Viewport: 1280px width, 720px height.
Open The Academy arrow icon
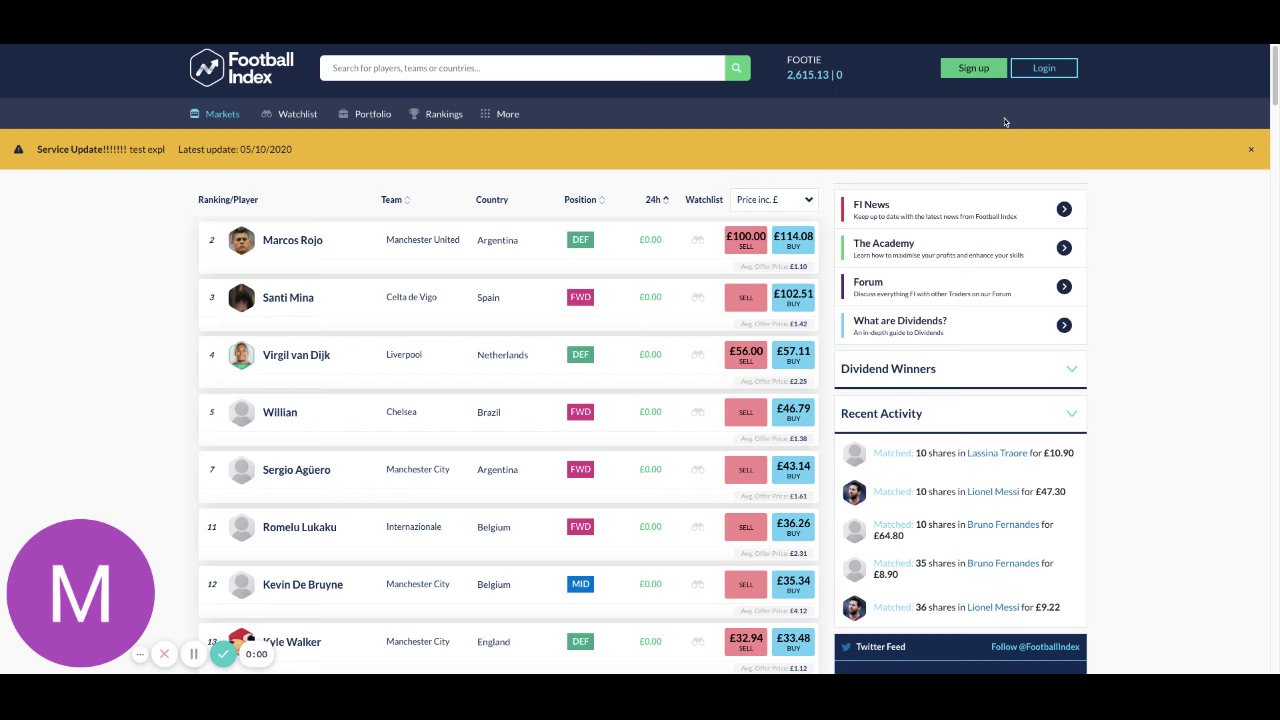coord(1064,248)
